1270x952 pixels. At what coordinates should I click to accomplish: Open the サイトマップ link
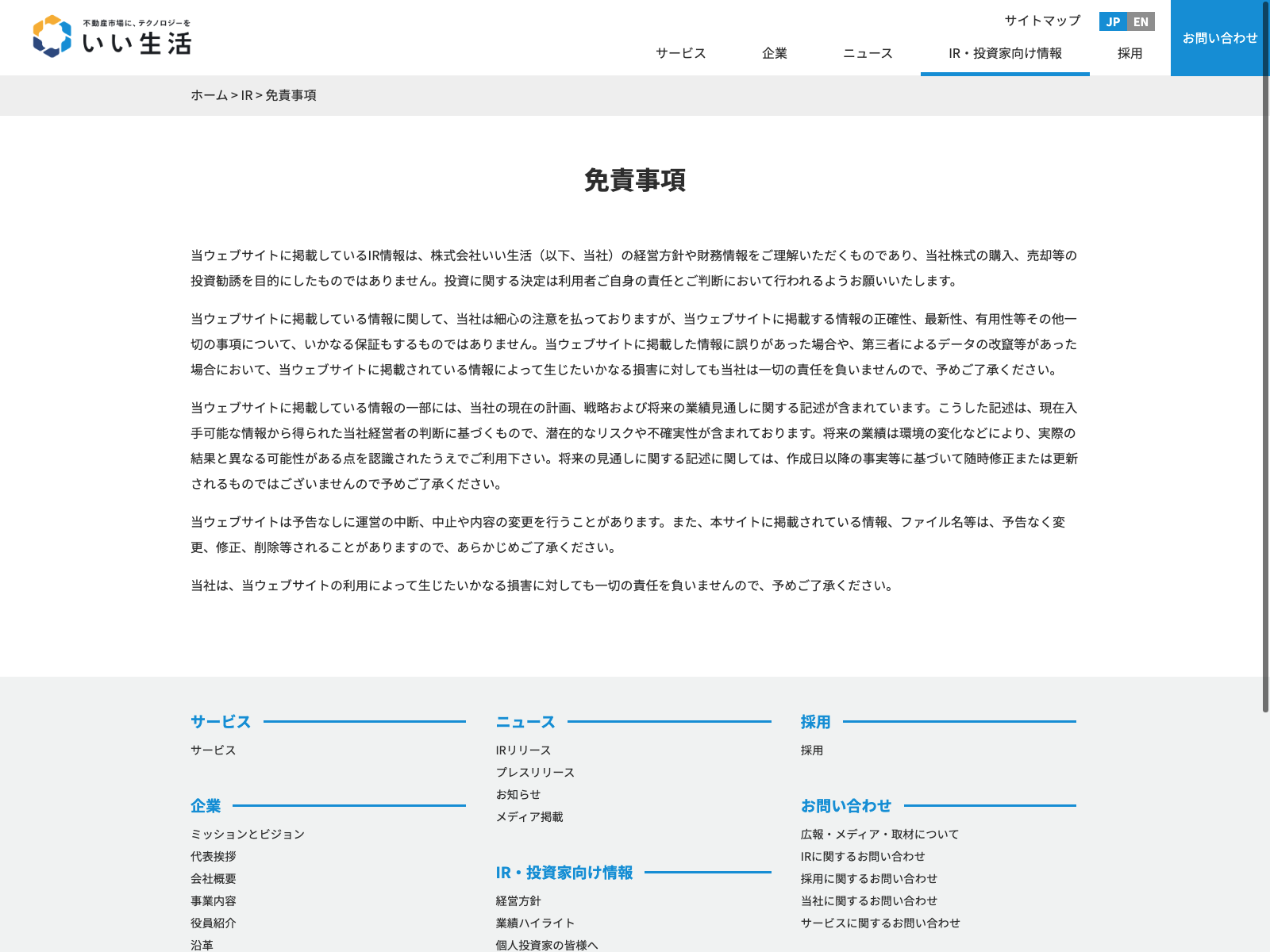(x=1042, y=21)
